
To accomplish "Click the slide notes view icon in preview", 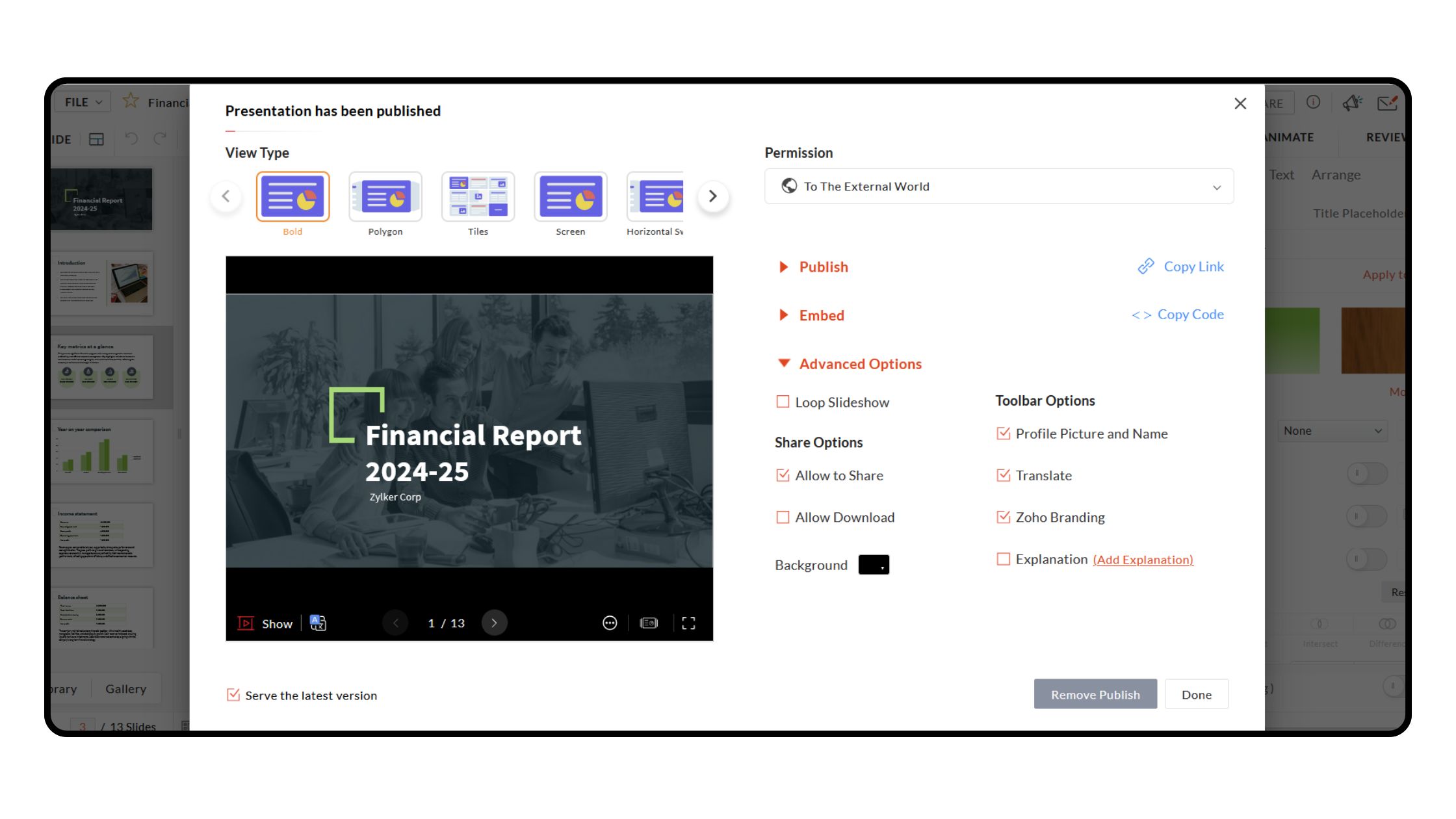I will (x=649, y=623).
